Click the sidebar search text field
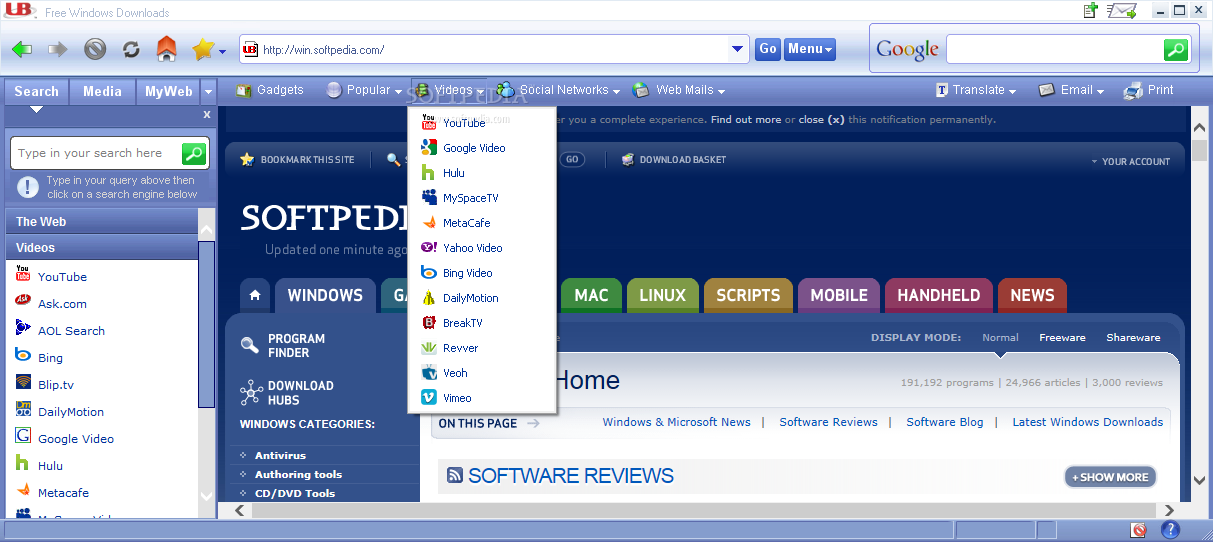1213x542 pixels. pyautogui.click(x=96, y=153)
